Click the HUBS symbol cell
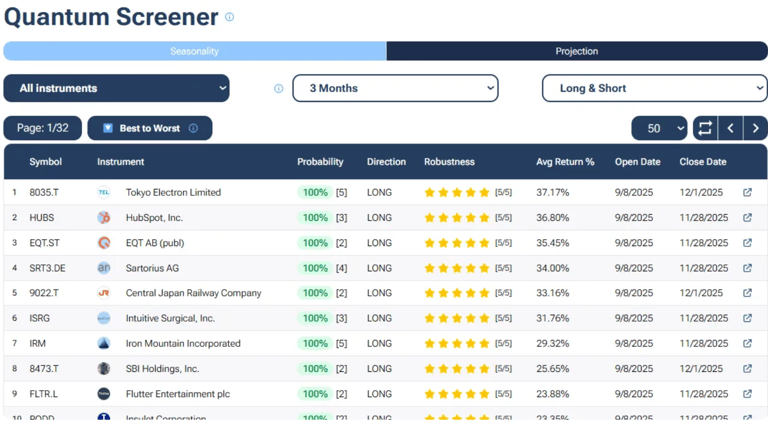This screenshot has height=428, width=768. click(42, 217)
